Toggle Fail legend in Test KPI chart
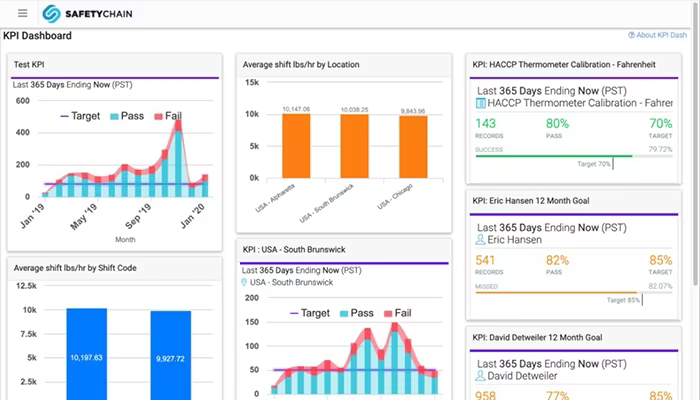 coord(168,116)
